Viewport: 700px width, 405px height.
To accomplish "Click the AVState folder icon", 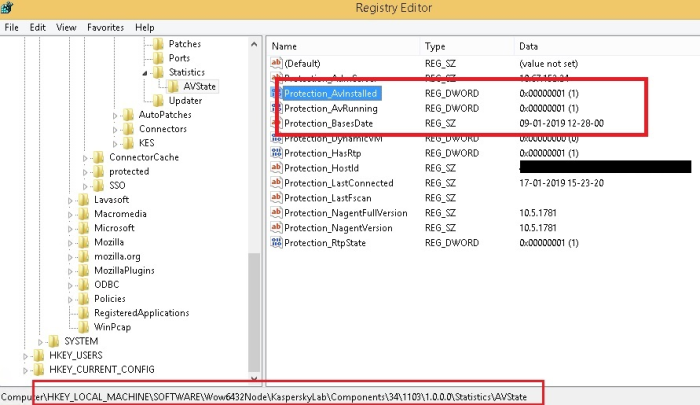I will pos(175,86).
